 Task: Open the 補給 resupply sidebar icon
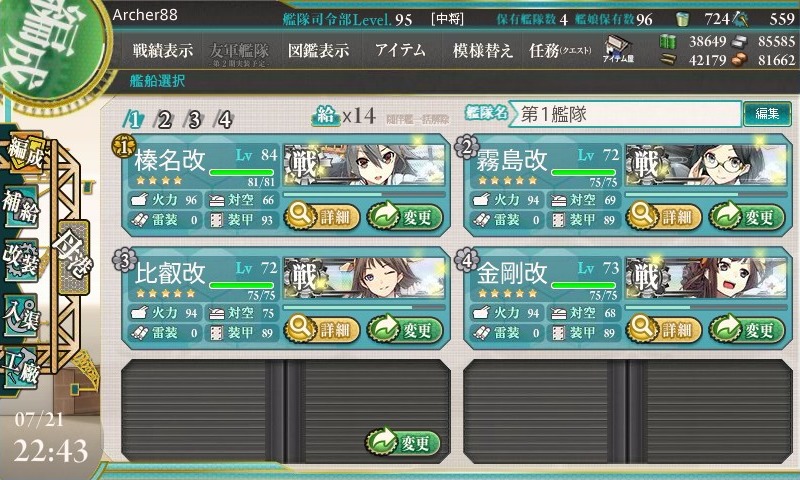20,207
